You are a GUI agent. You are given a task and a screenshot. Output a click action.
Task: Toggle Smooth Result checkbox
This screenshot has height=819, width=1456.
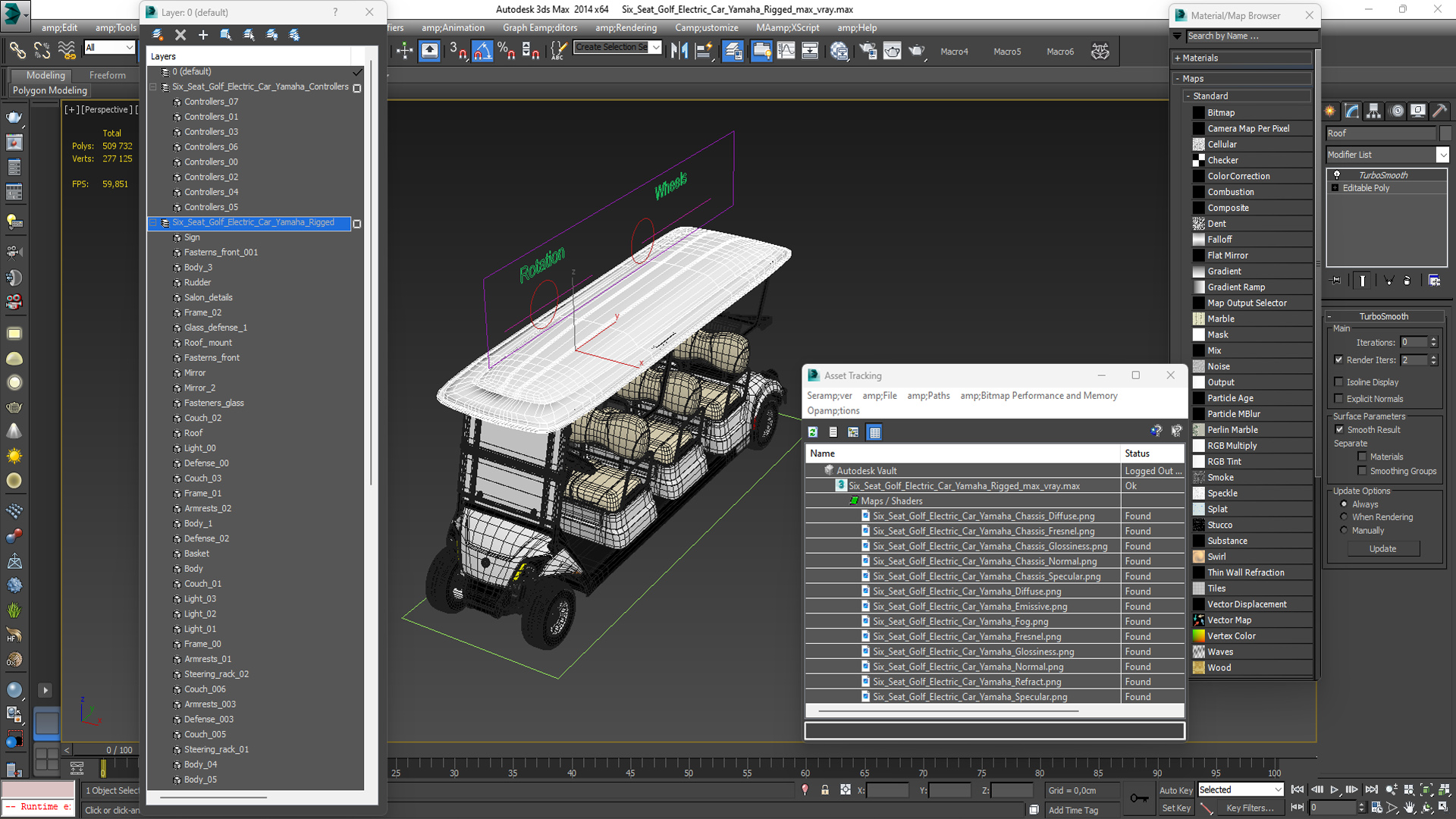pyautogui.click(x=1339, y=430)
